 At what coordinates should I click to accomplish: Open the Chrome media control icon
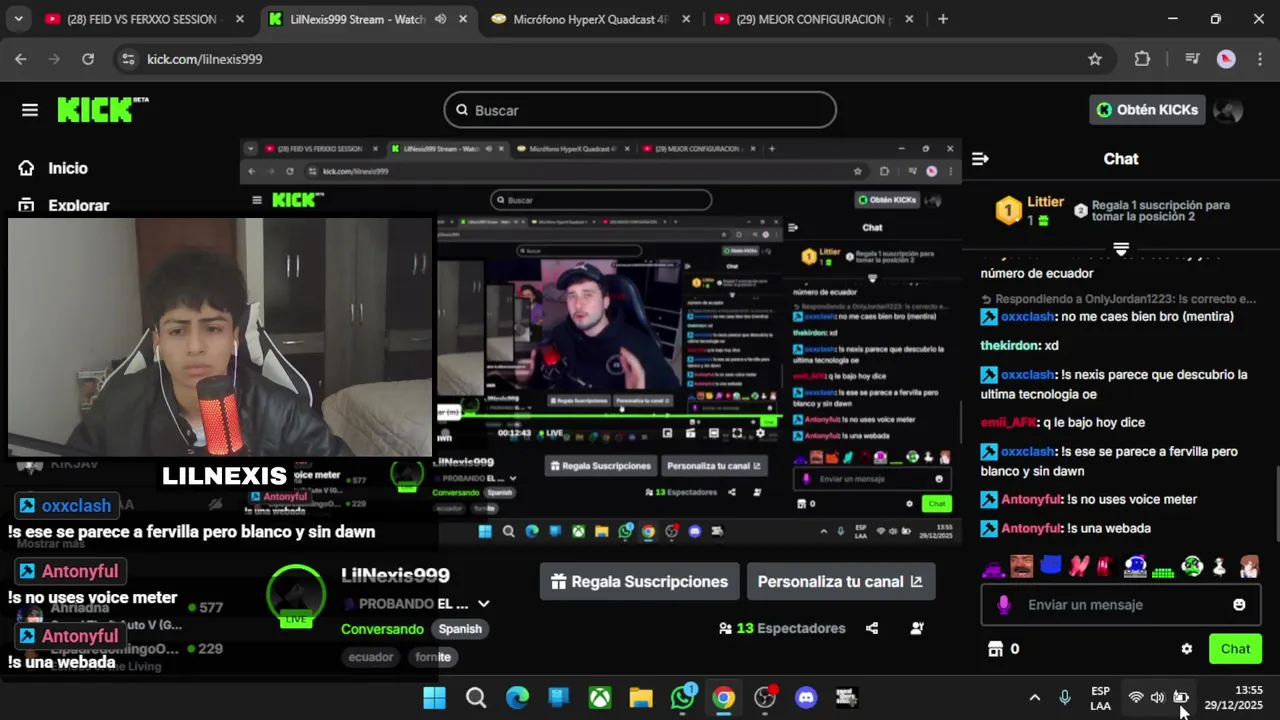point(1192,59)
